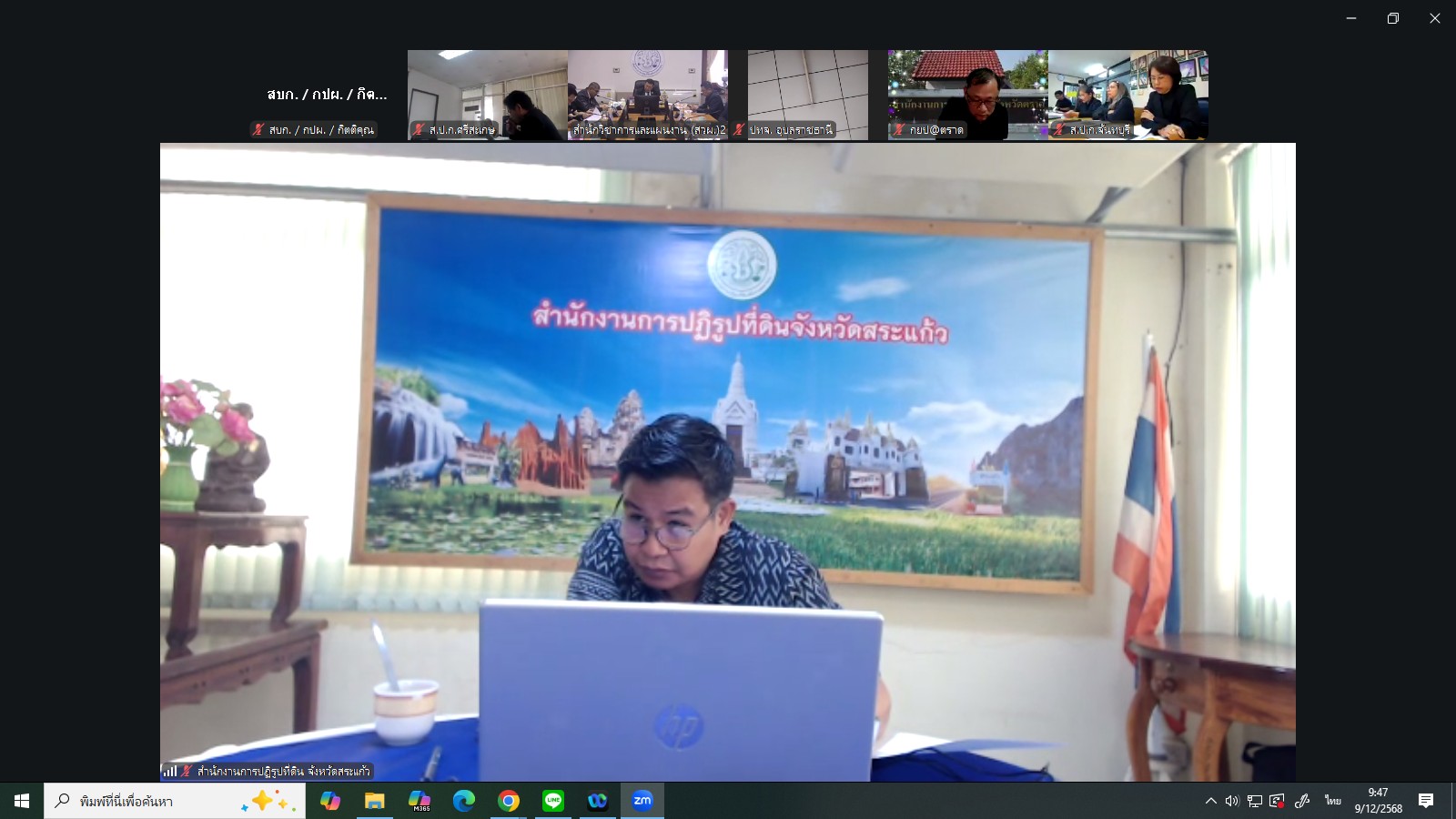The image size is (1456, 819).
Task: Open the Action Center notifications button
Action: (1426, 801)
